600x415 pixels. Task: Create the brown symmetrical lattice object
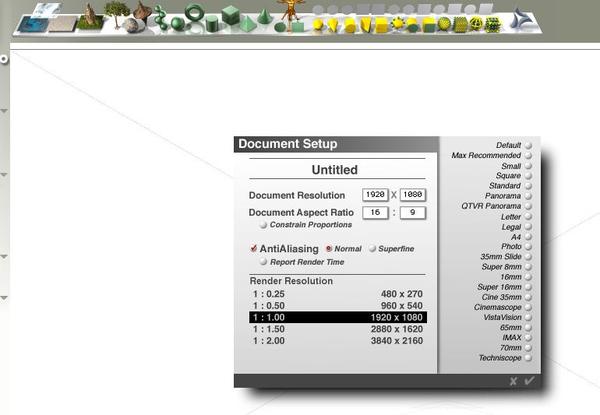click(143, 12)
